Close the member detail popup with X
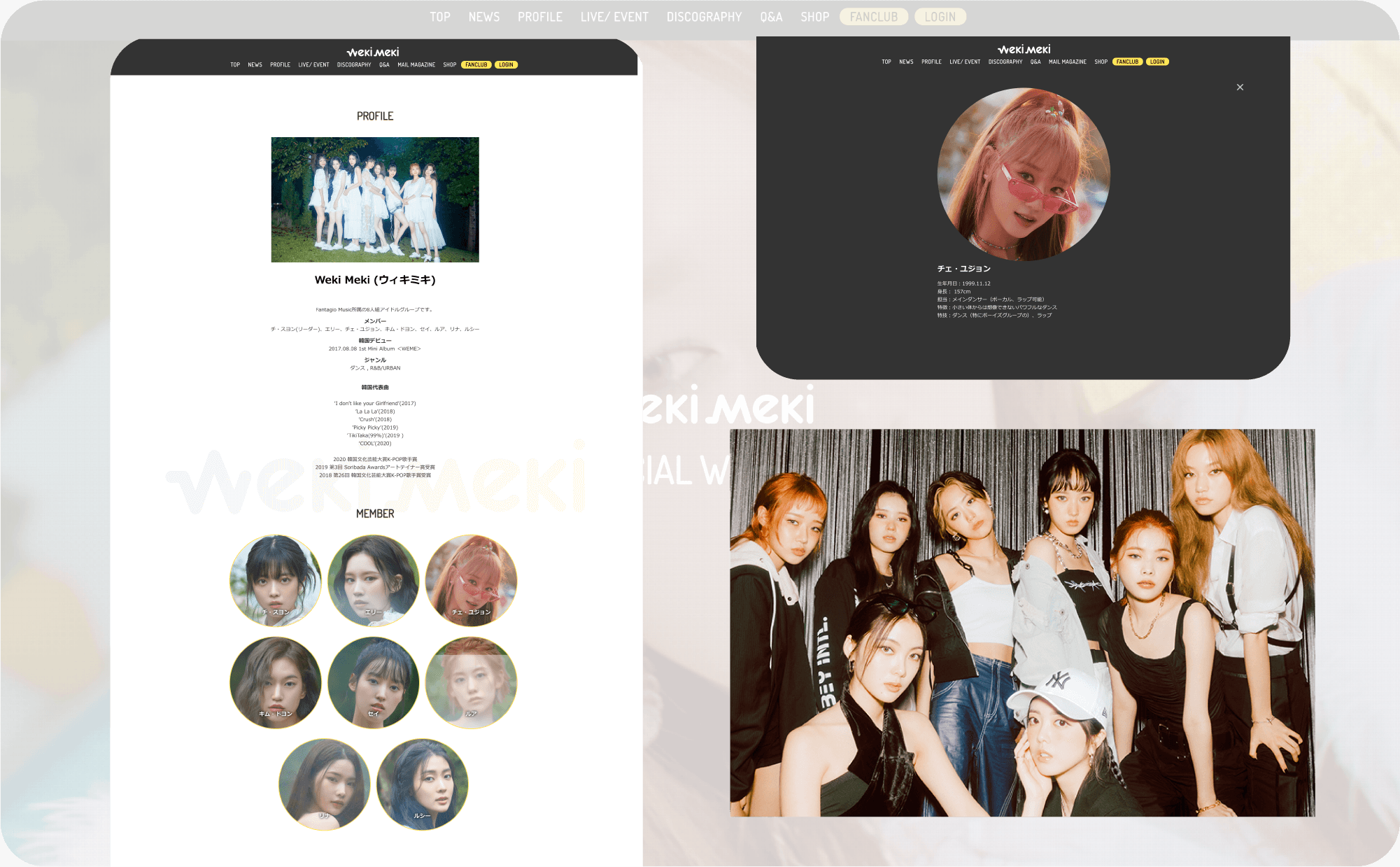 tap(1240, 87)
